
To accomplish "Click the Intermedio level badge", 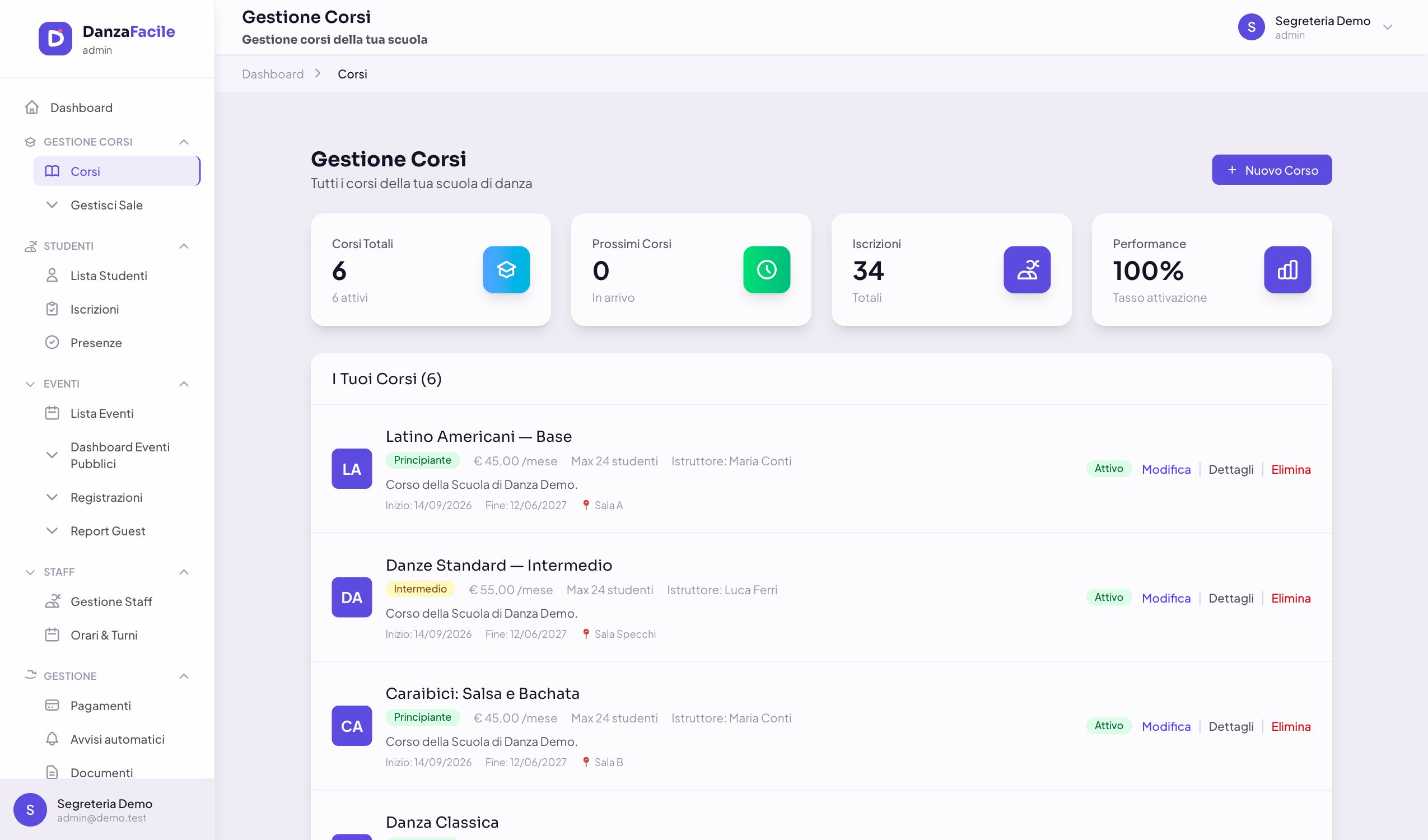I will (420, 589).
